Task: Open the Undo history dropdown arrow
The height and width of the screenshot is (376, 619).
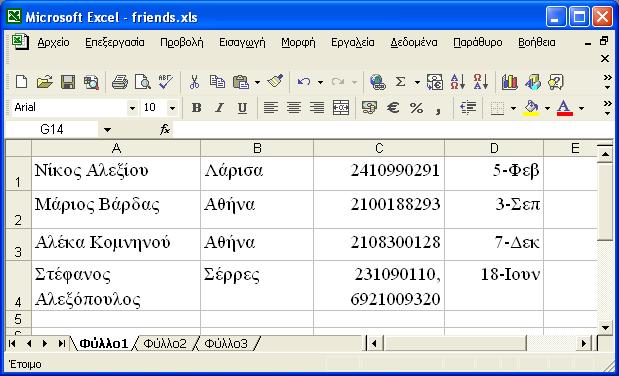Action: tap(320, 83)
